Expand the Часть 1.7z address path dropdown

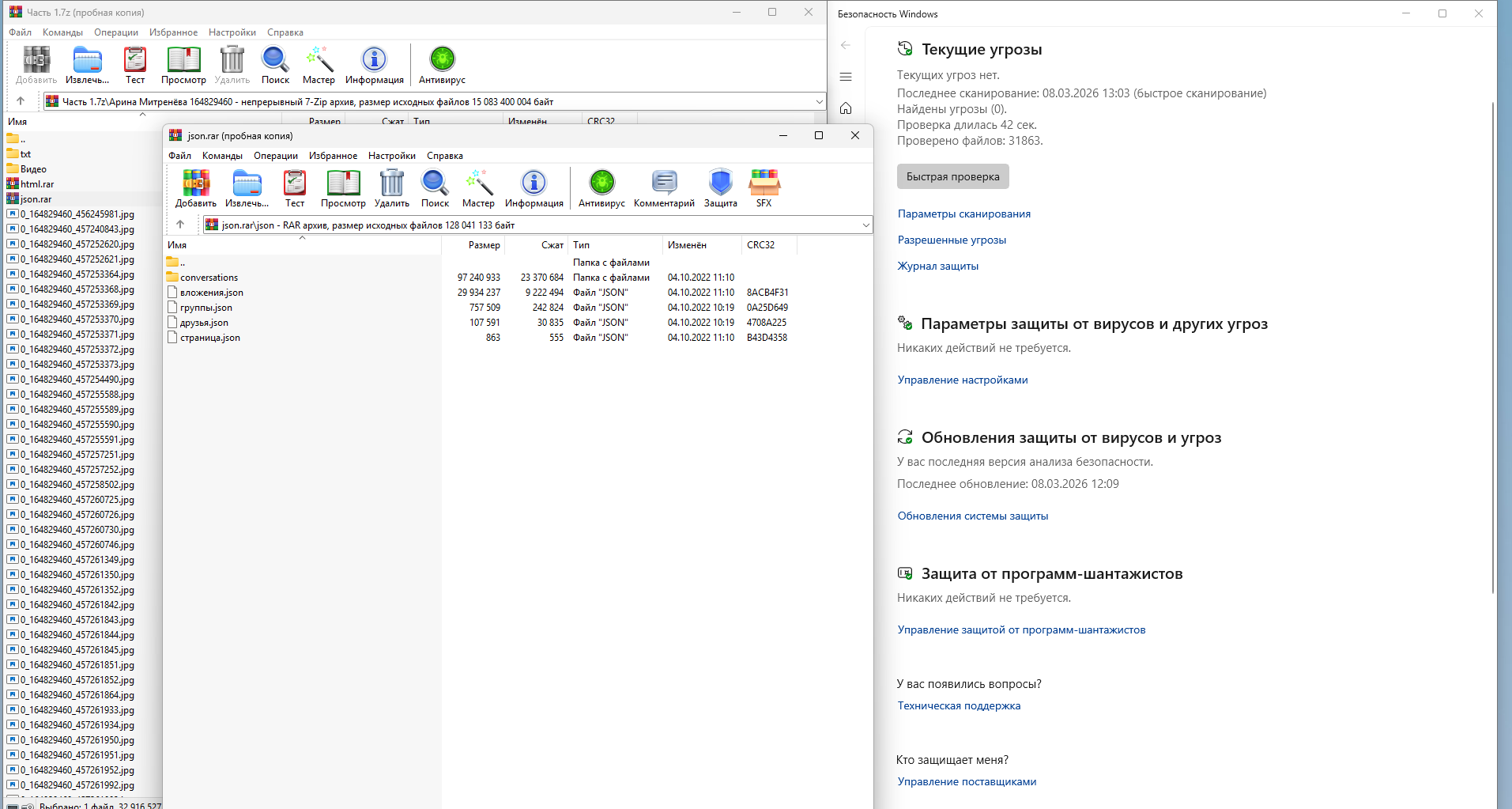pyautogui.click(x=819, y=102)
